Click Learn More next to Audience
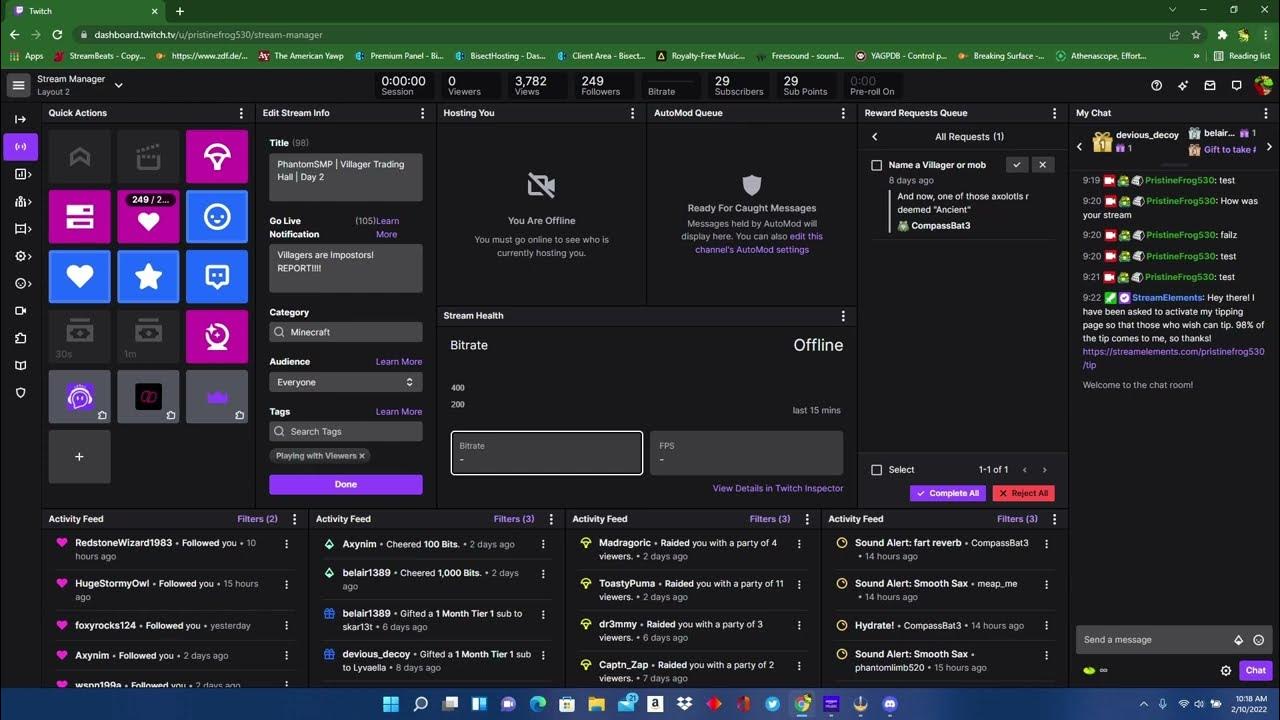The image size is (1280, 720). click(399, 362)
